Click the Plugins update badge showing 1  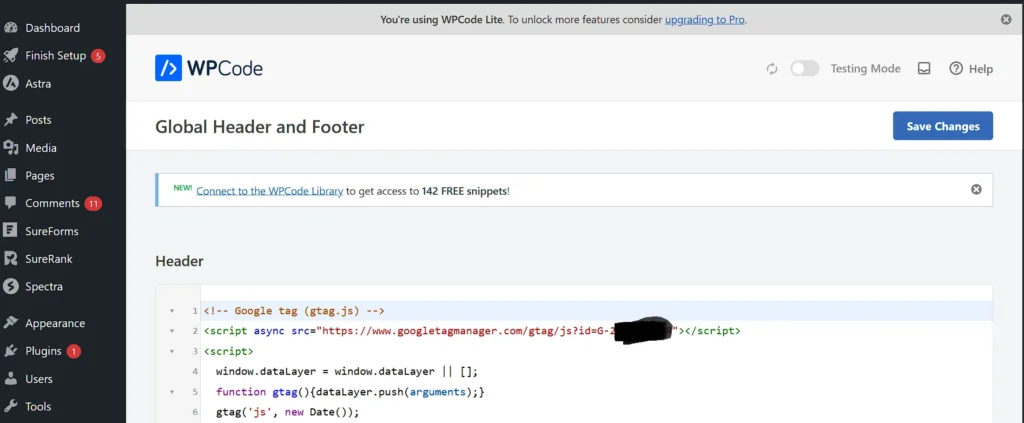click(x=74, y=351)
